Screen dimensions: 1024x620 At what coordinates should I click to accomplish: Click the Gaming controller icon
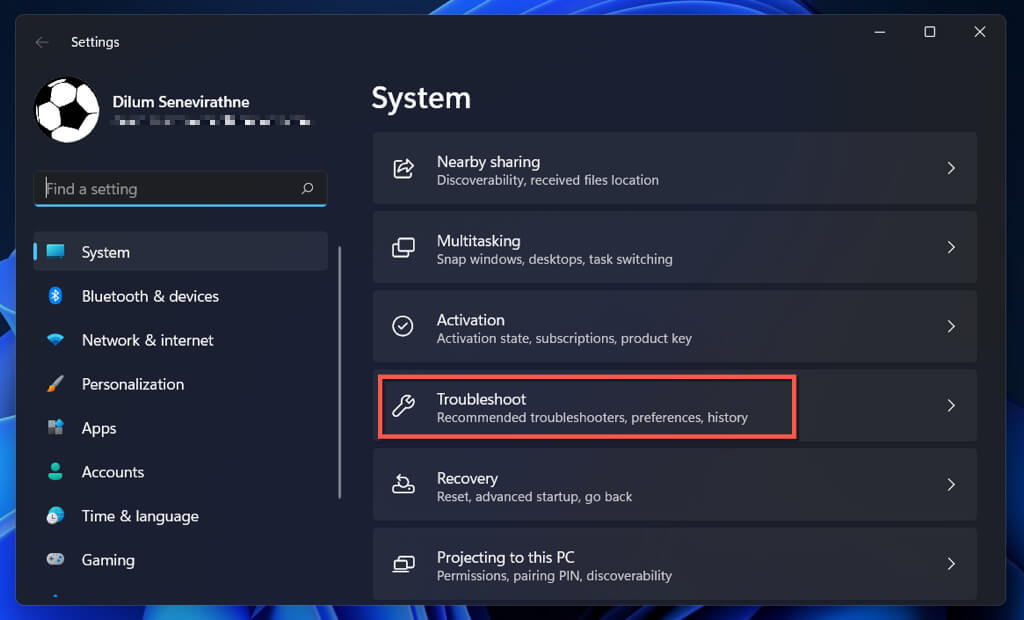pos(56,559)
